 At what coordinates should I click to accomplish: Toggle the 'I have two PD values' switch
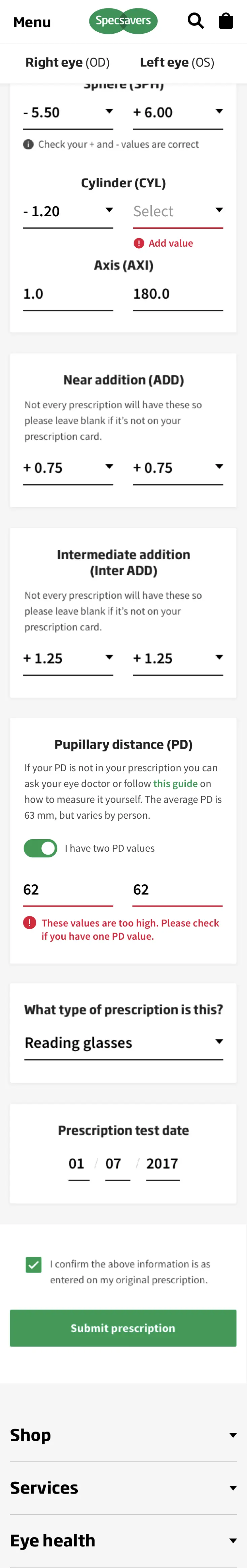tap(41, 848)
